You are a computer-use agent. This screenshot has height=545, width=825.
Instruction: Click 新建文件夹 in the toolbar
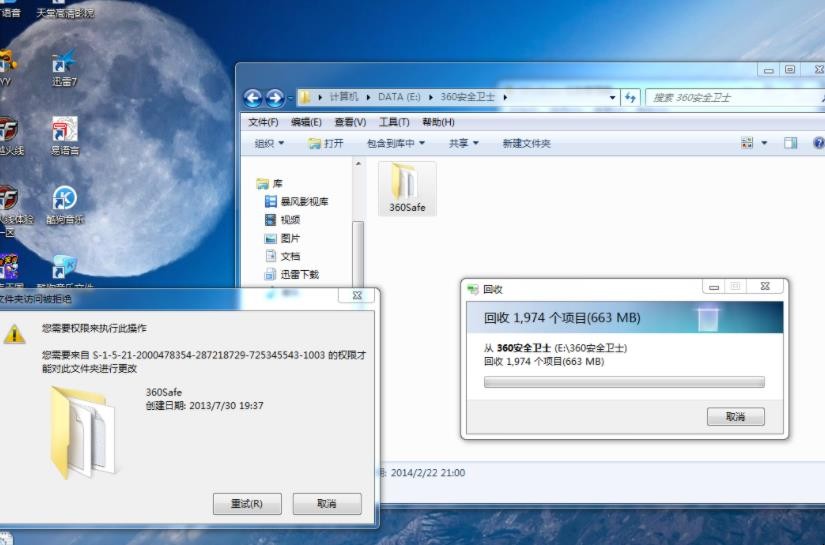[x=526, y=143]
